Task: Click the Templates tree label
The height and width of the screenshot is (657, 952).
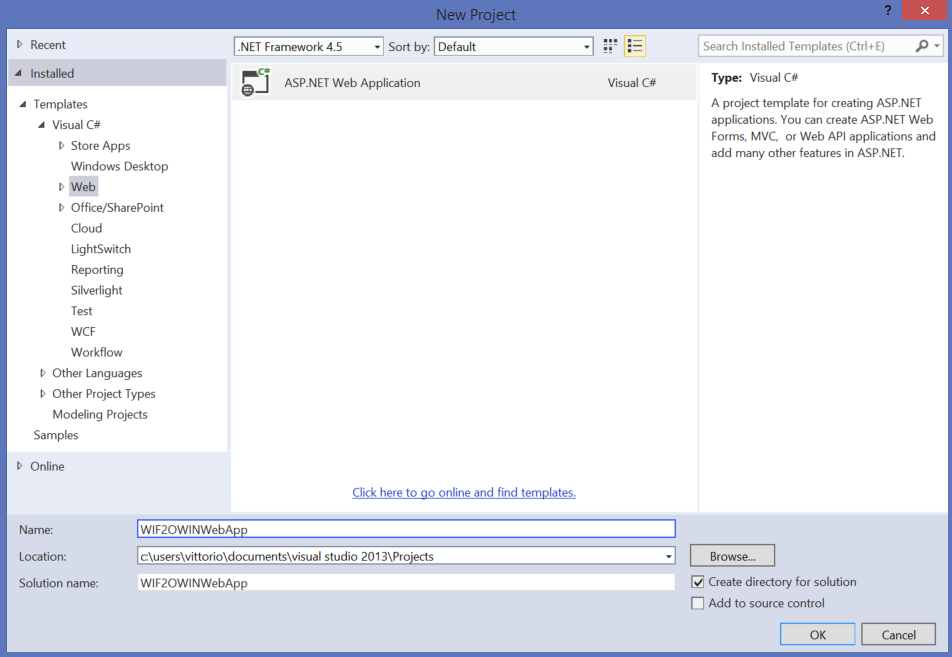Action: (61, 104)
